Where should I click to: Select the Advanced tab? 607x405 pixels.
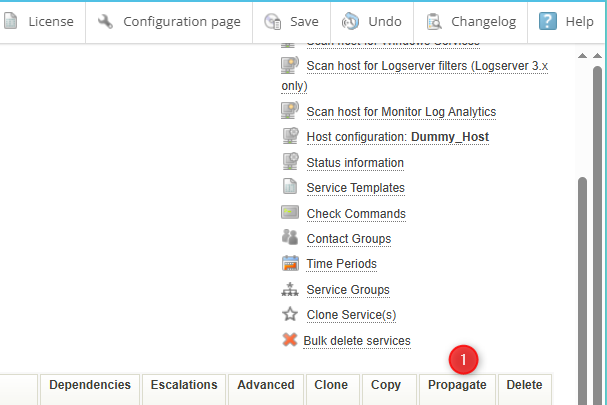[x=266, y=385]
